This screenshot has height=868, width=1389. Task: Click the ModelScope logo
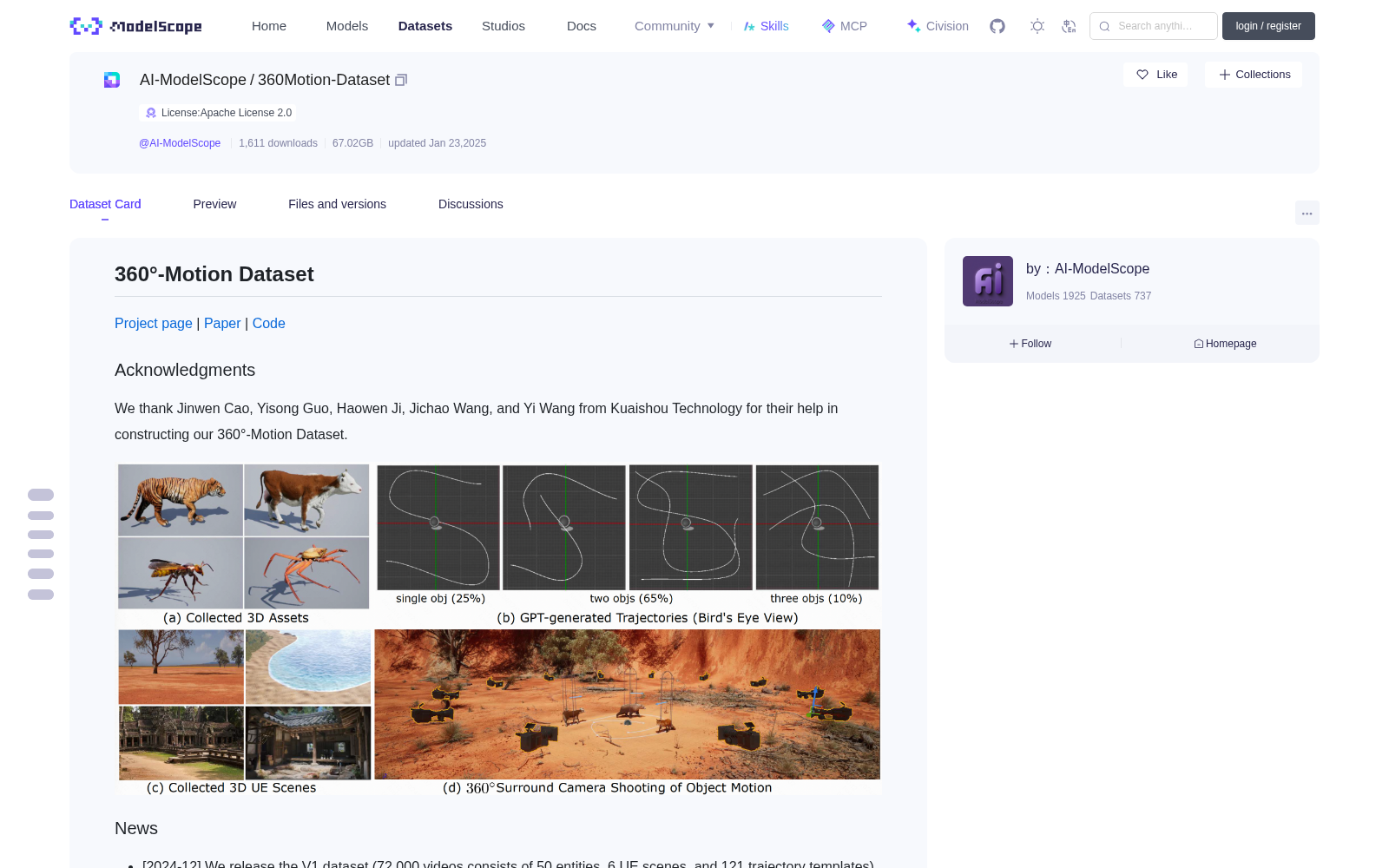pos(135,26)
